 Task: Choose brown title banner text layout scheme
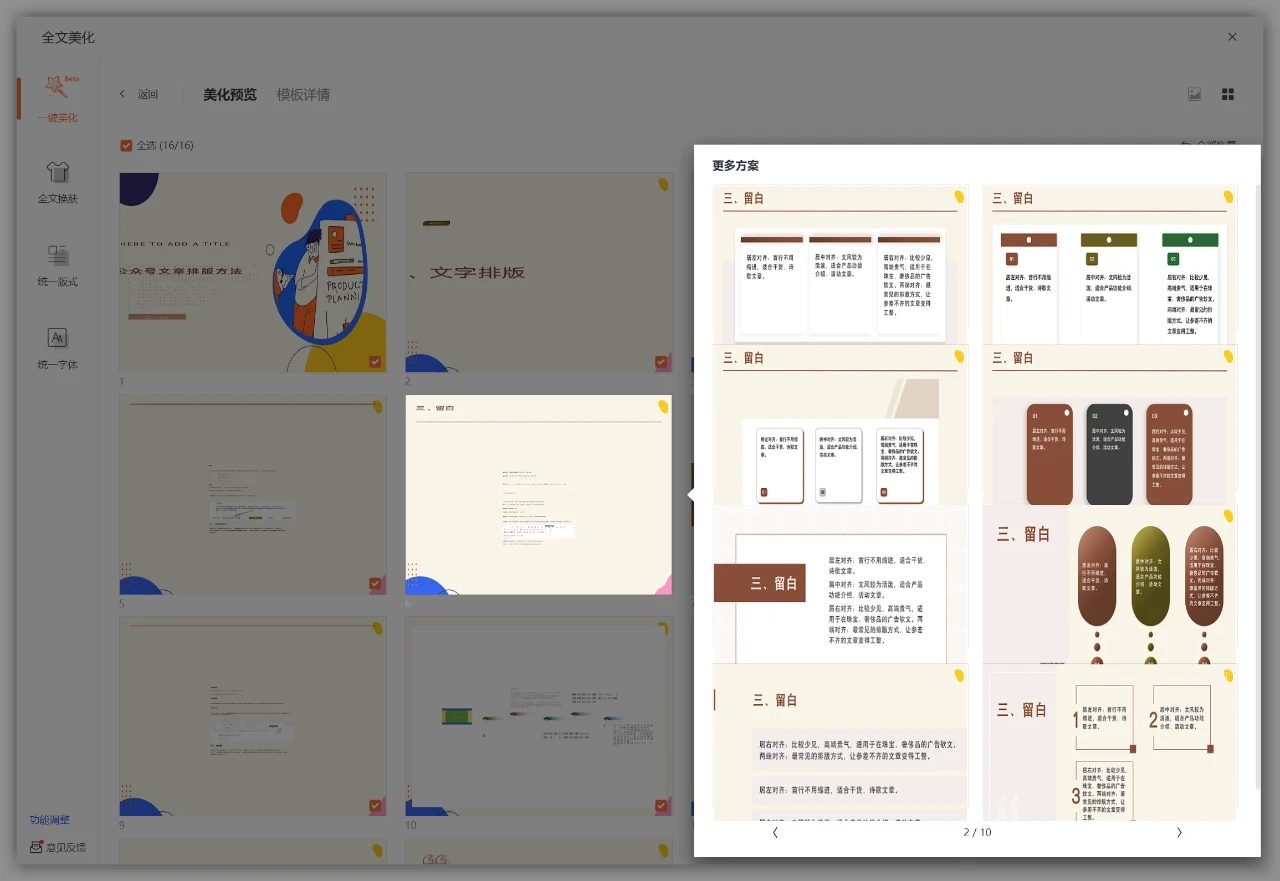tap(840, 584)
